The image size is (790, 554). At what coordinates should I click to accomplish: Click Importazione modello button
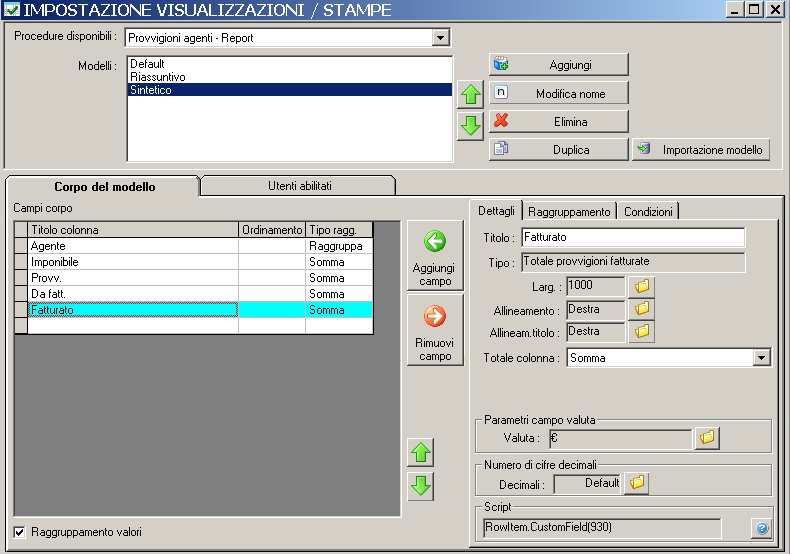pos(701,150)
